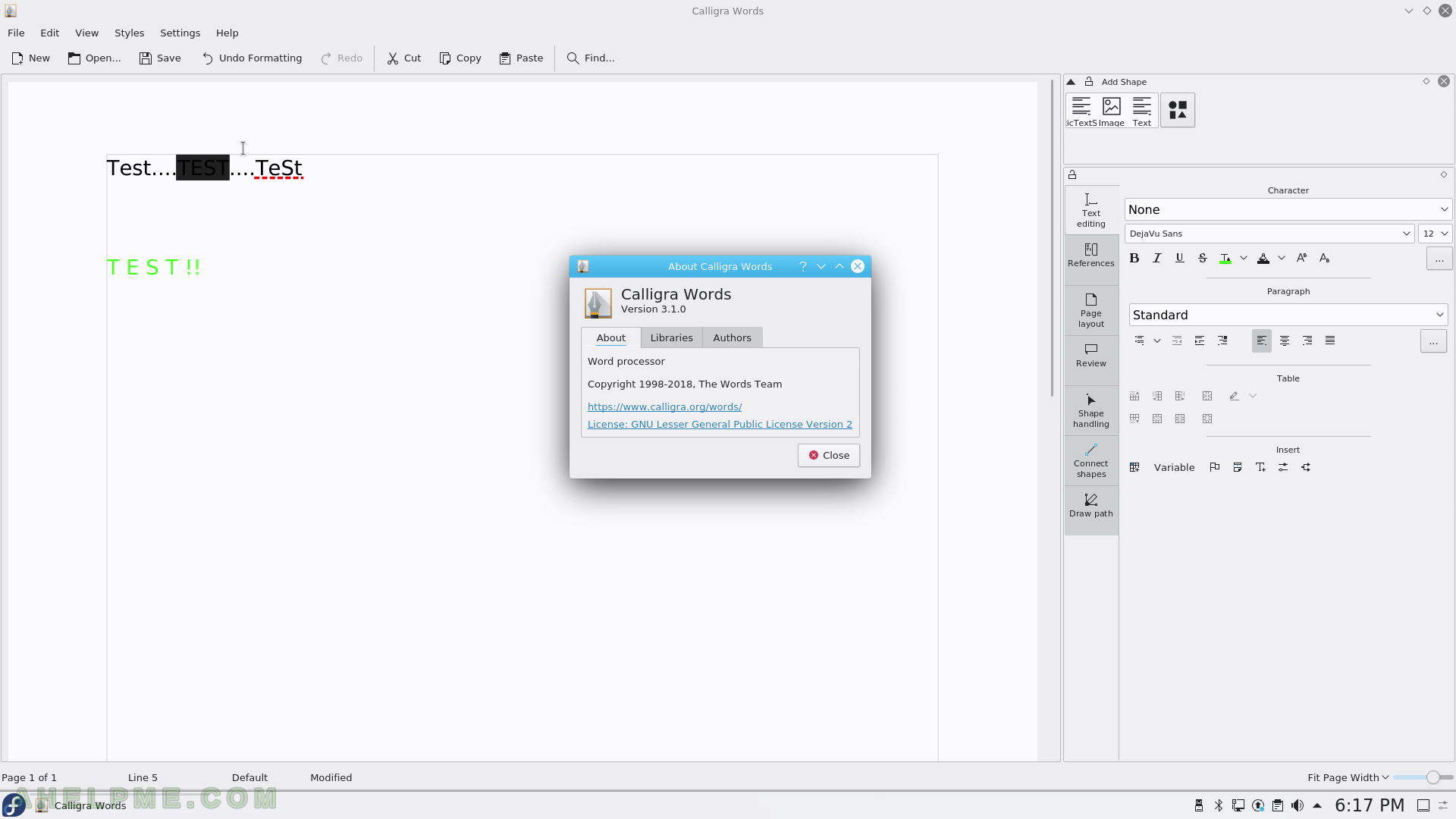Toggle the lock on the tool options docker

1072,174
